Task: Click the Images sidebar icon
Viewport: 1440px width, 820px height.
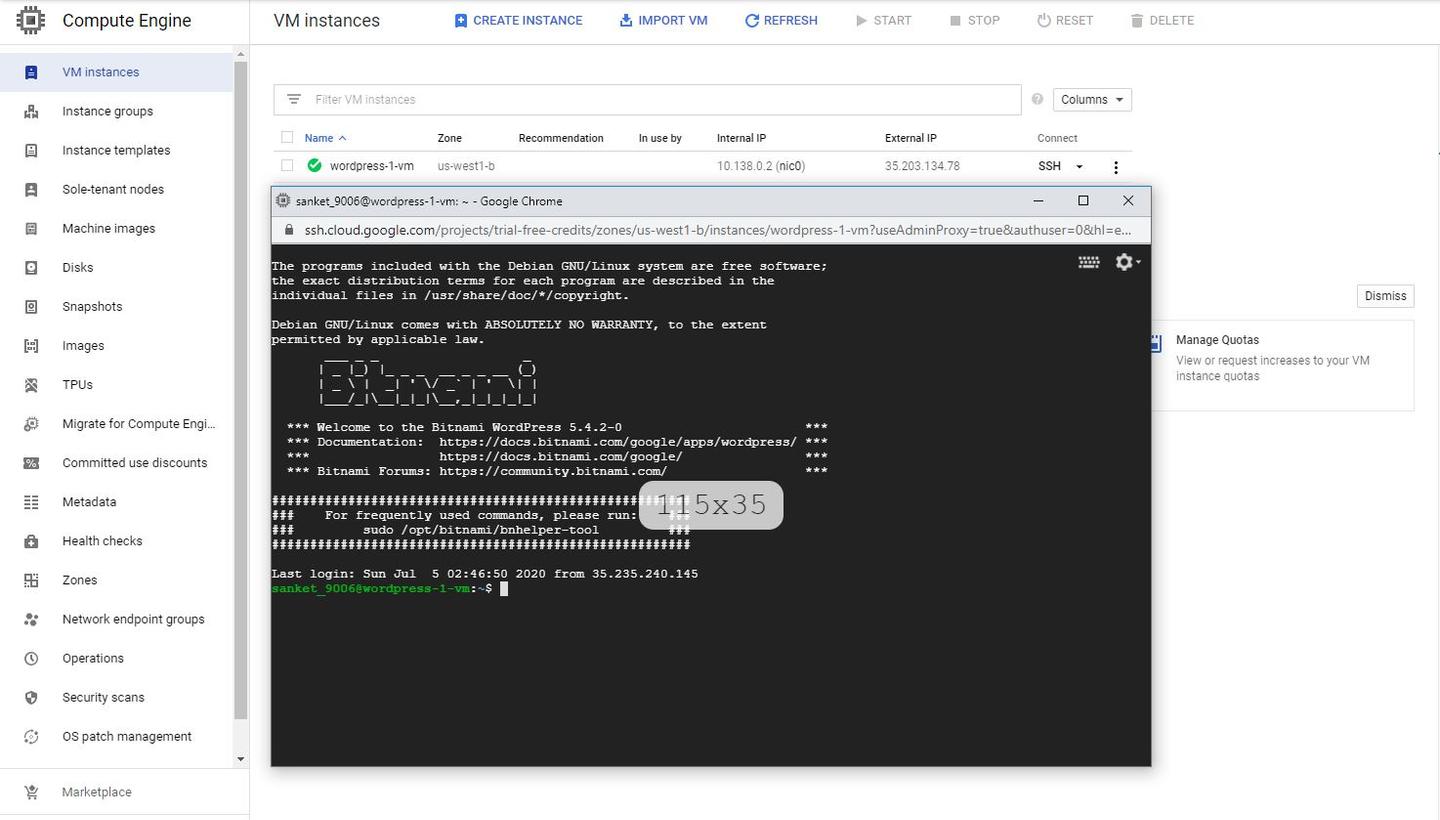Action: pos(31,345)
